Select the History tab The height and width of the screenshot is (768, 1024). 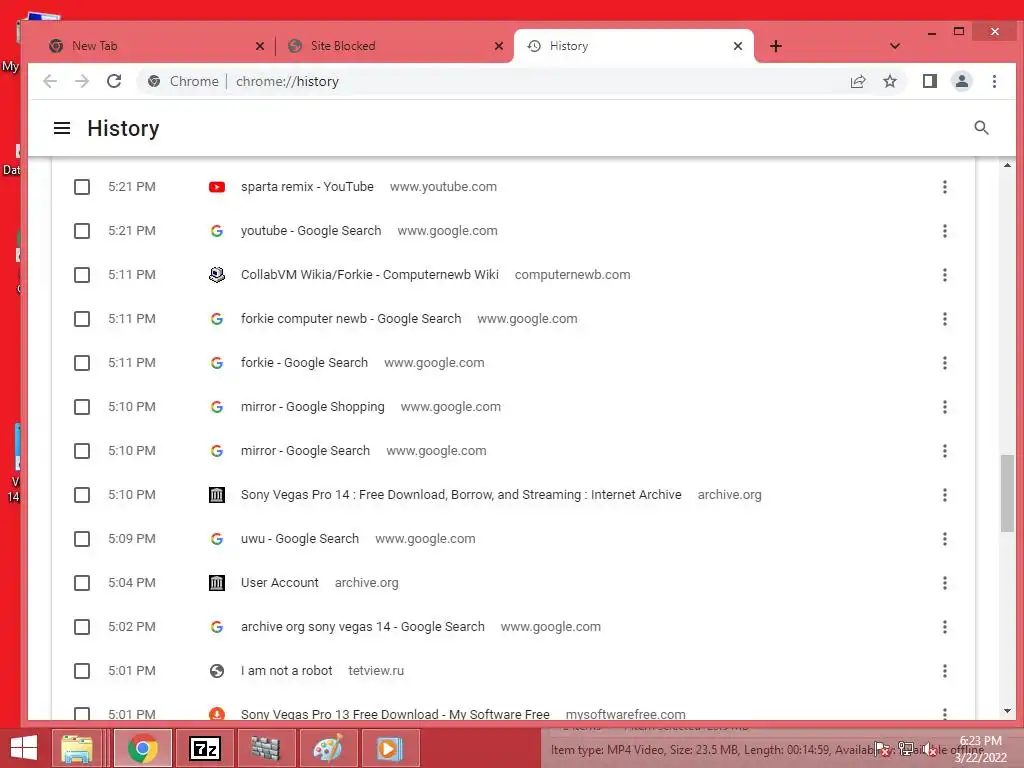click(633, 46)
